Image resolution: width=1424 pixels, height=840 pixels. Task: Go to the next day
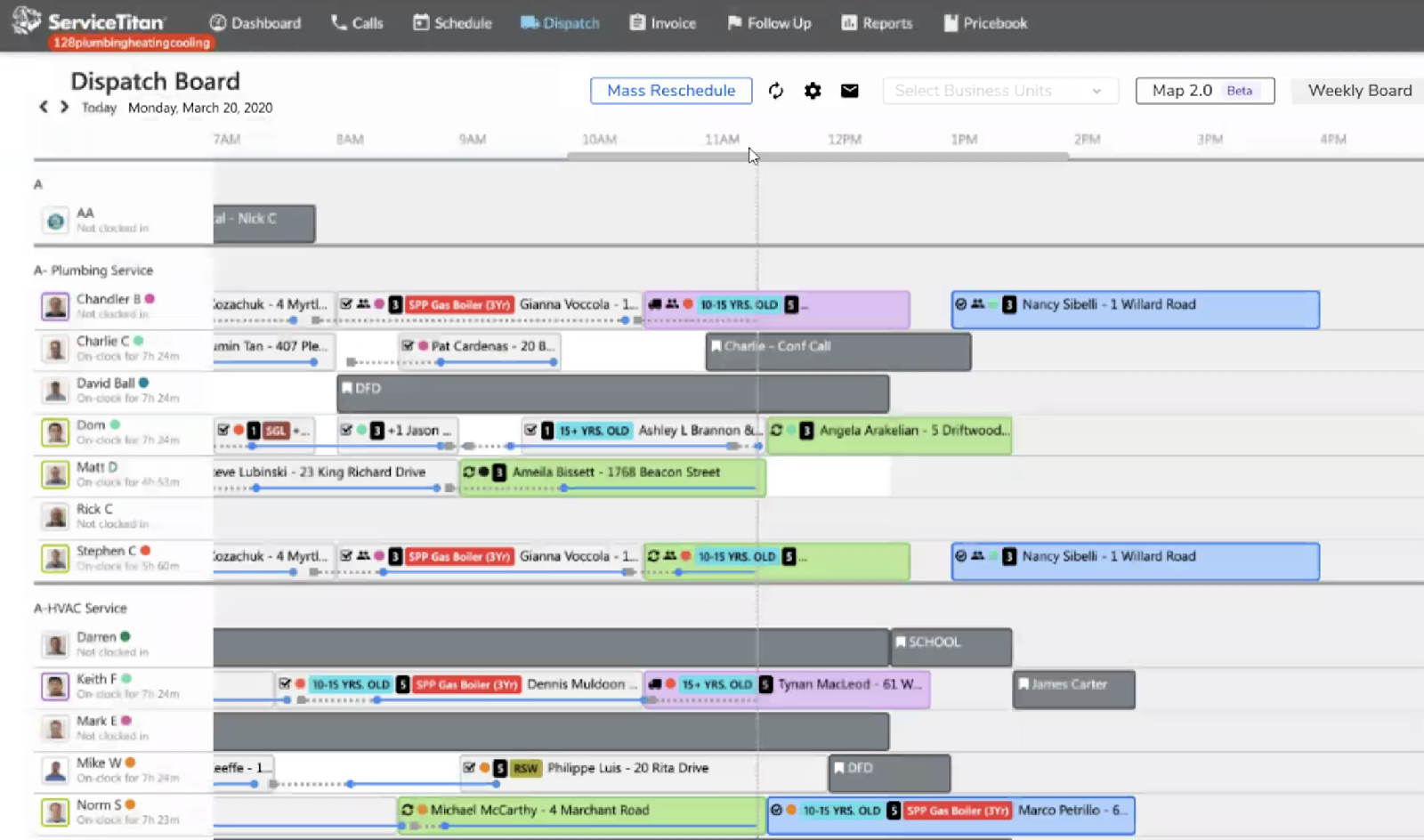point(64,107)
